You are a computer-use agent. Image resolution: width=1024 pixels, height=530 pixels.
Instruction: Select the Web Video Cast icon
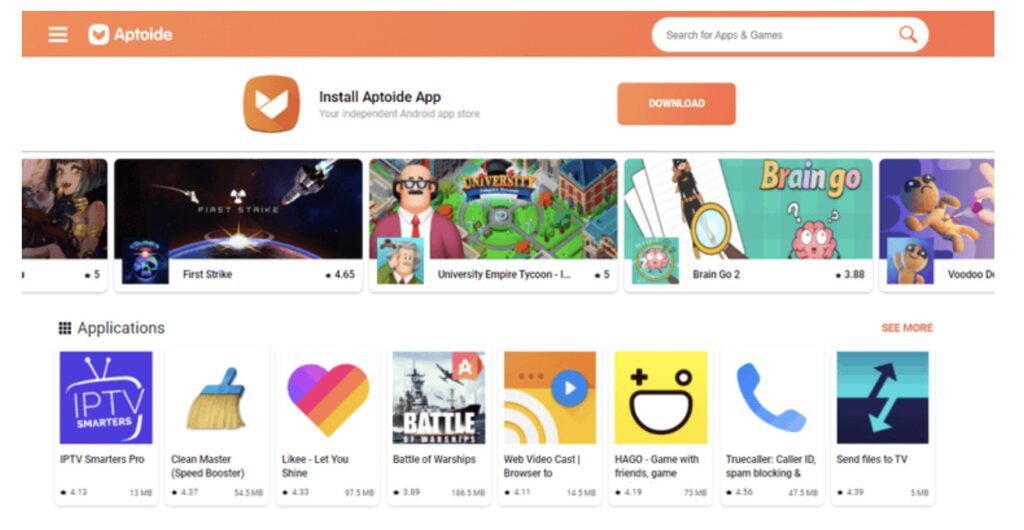pos(550,398)
